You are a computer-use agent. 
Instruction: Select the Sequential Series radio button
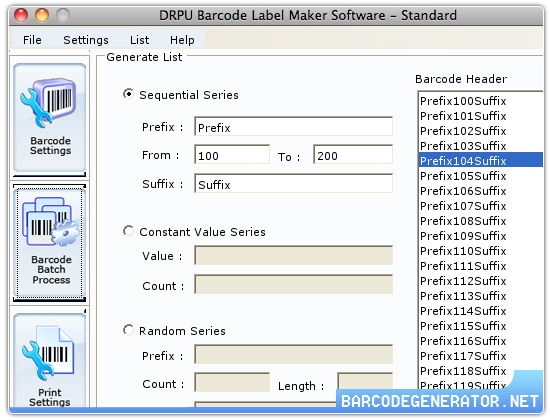click(x=128, y=94)
